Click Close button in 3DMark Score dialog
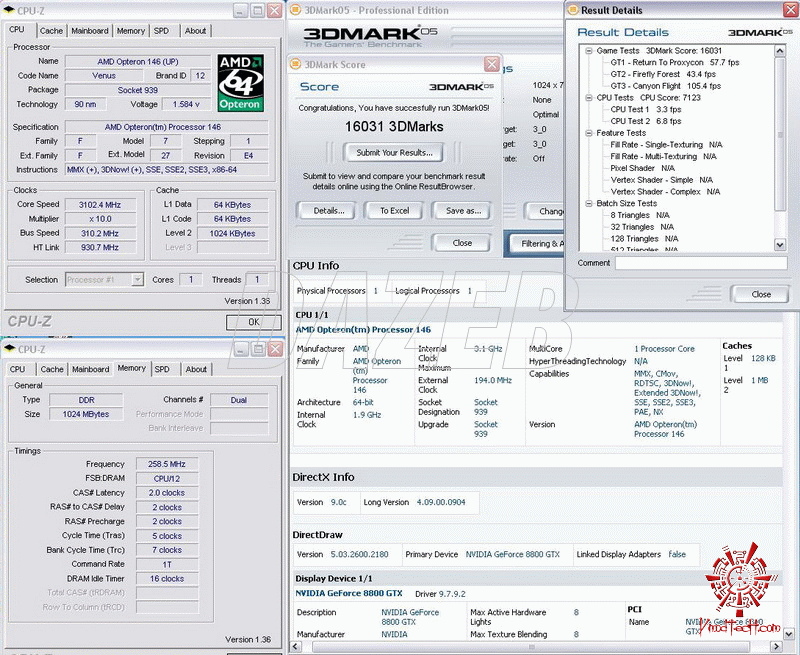The height and width of the screenshot is (655, 800). (x=462, y=243)
